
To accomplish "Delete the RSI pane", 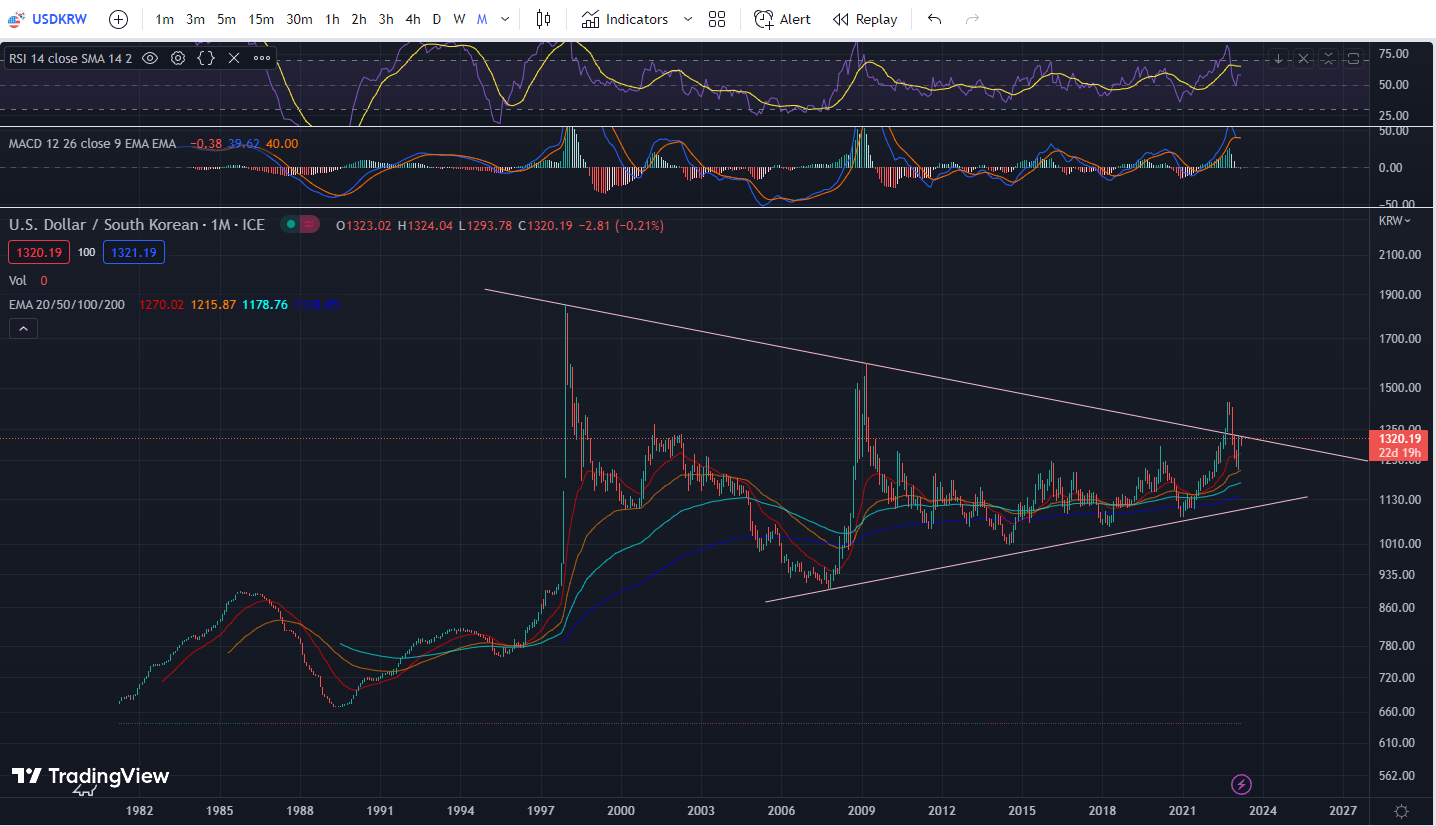I will pyautogui.click(x=1303, y=58).
